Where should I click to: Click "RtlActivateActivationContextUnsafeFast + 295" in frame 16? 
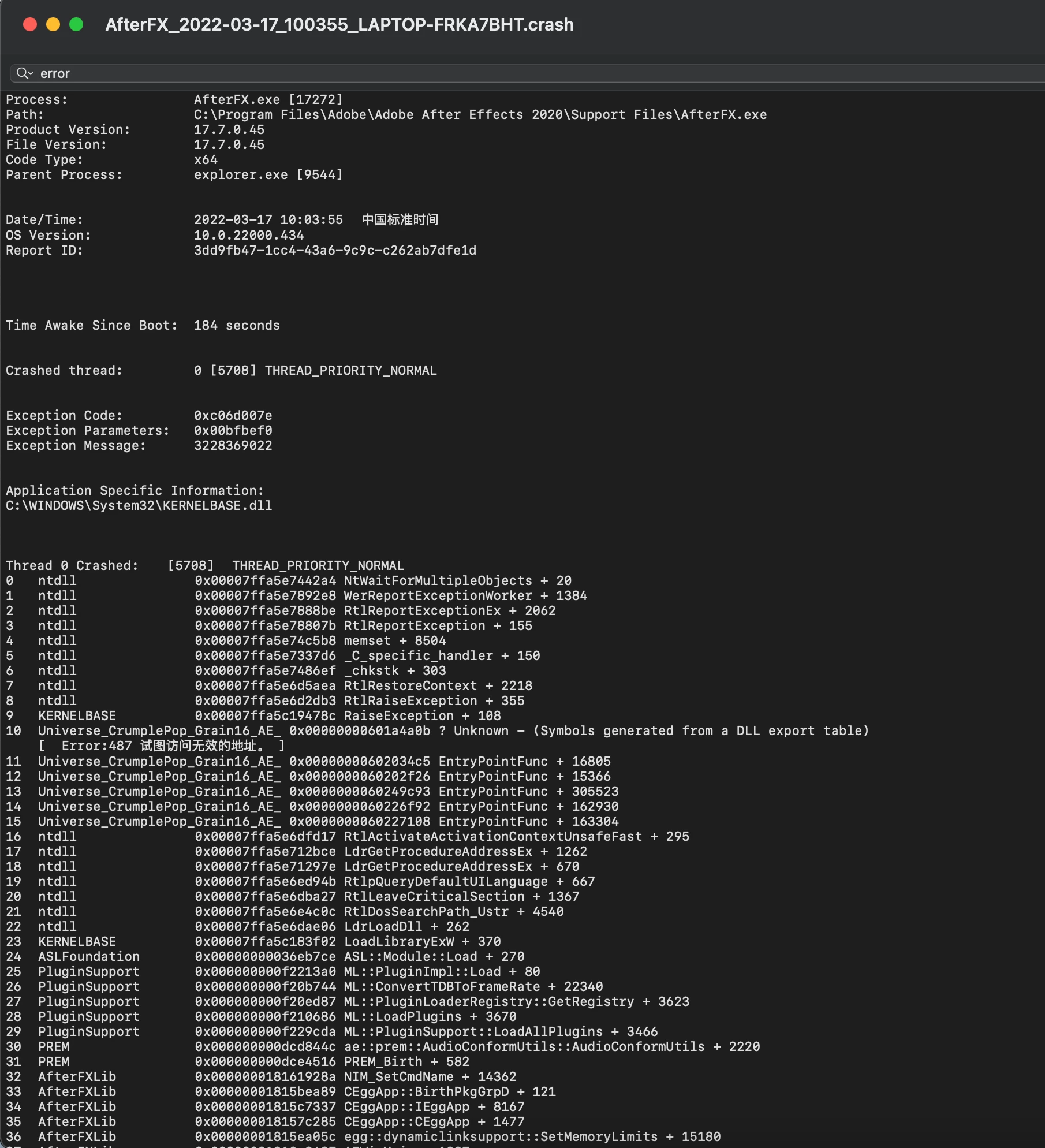click(517, 836)
